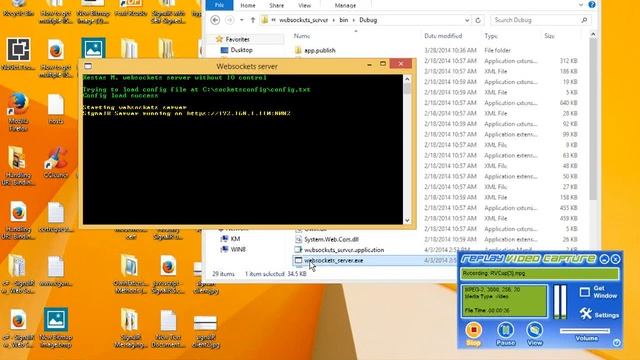640x360 pixels.
Task: Minimize the Replay Video Capture panel
Action: coord(604,259)
